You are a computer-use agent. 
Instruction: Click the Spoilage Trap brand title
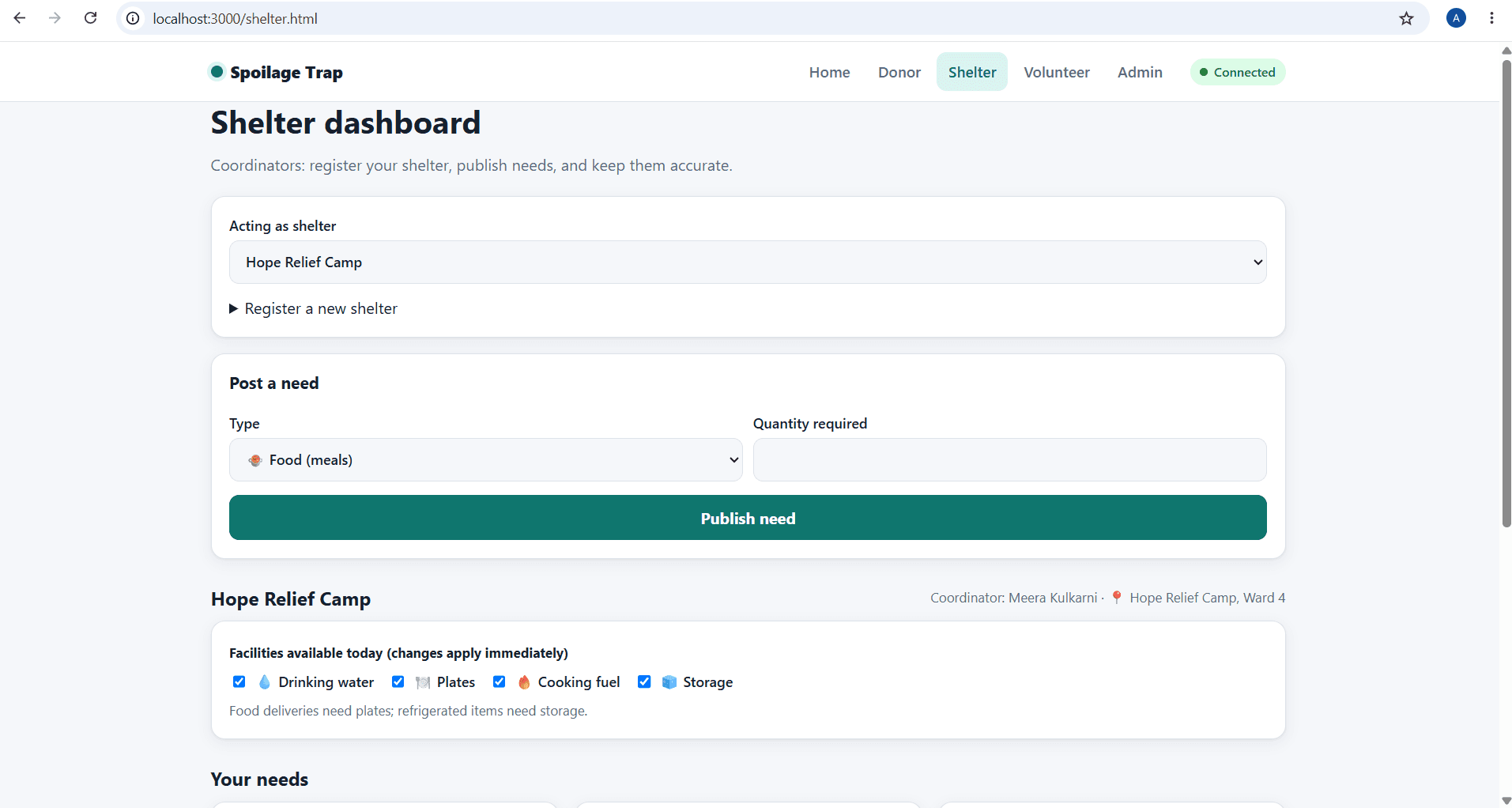(286, 72)
